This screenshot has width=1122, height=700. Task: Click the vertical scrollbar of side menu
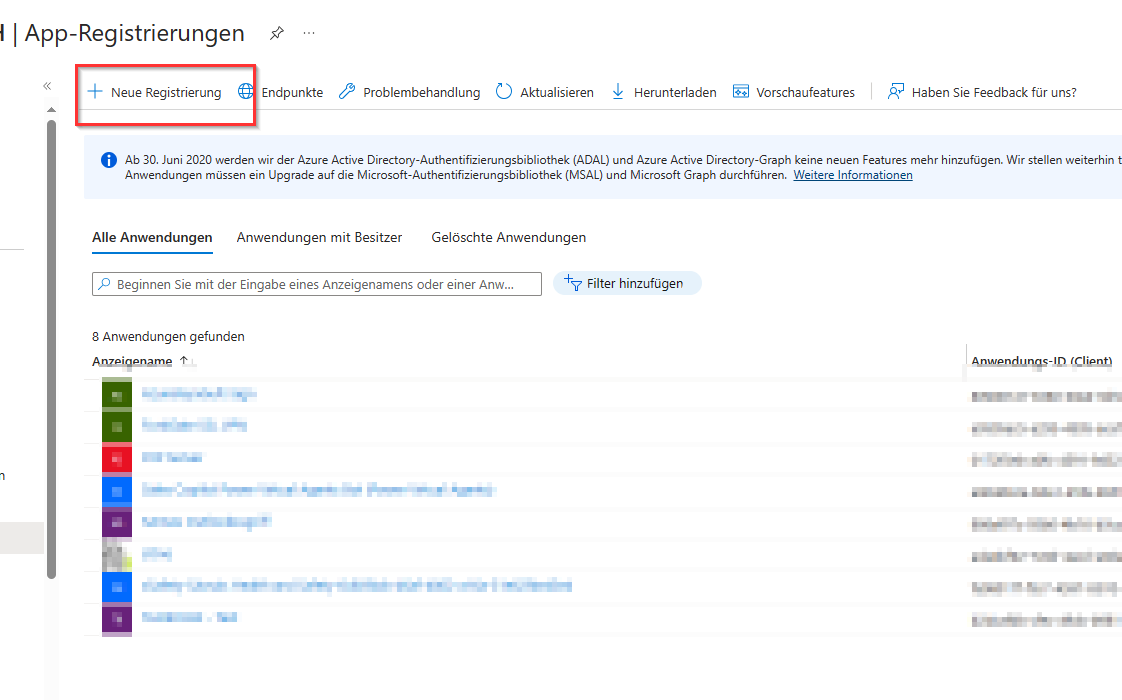point(52,349)
